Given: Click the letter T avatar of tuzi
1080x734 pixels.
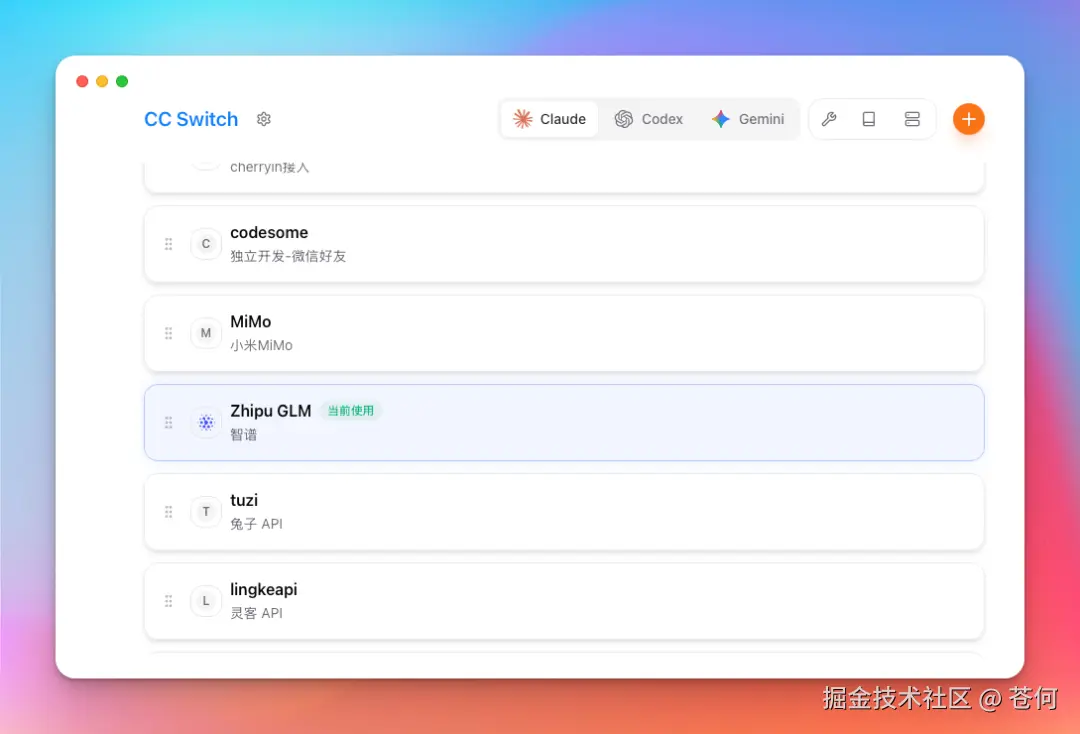Looking at the screenshot, I should pyautogui.click(x=205, y=511).
